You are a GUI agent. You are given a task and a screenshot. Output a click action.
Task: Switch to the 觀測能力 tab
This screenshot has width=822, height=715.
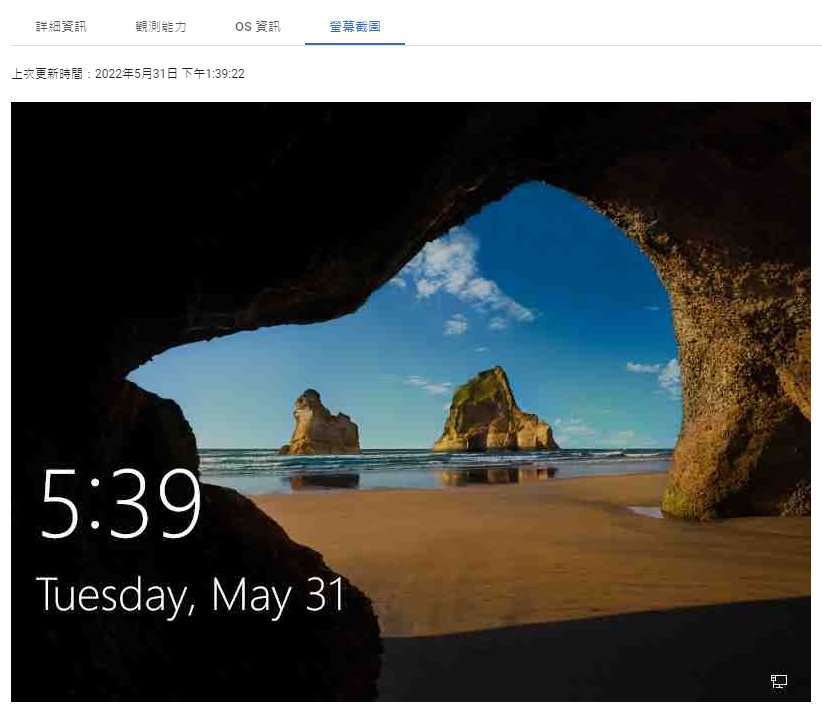pyautogui.click(x=160, y=27)
